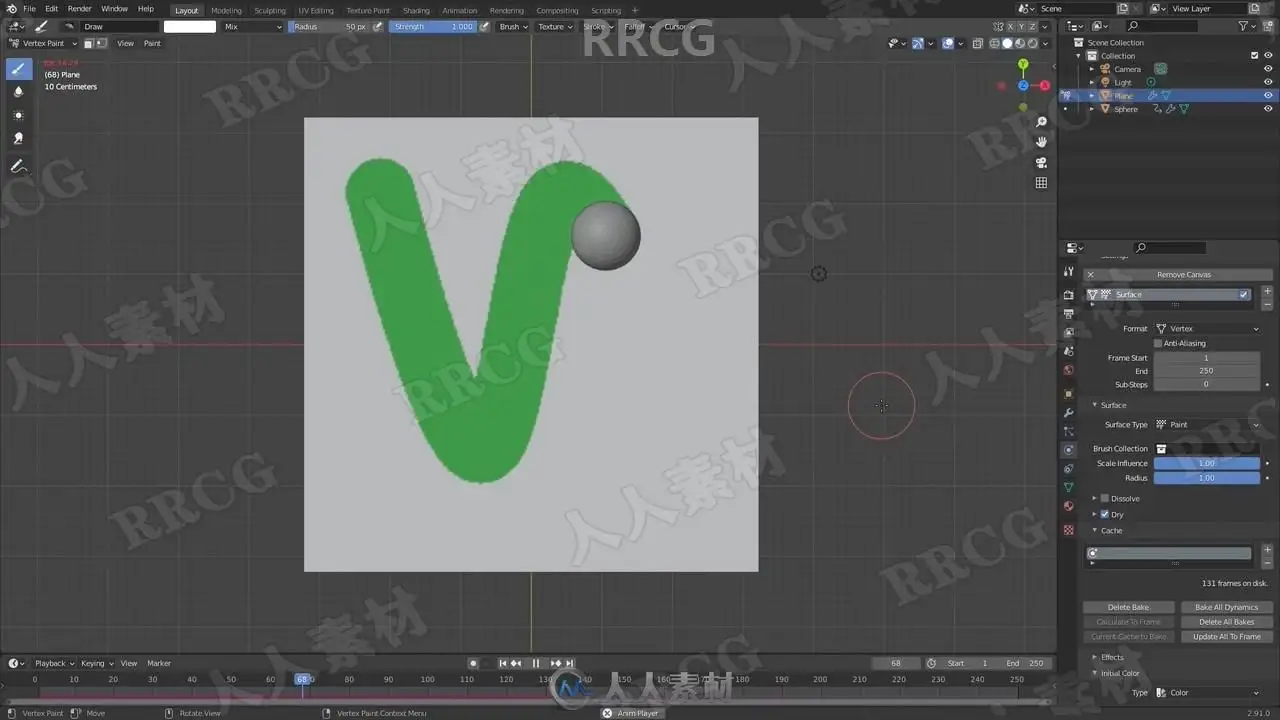Open the Tool properties tab icon

click(x=1069, y=271)
